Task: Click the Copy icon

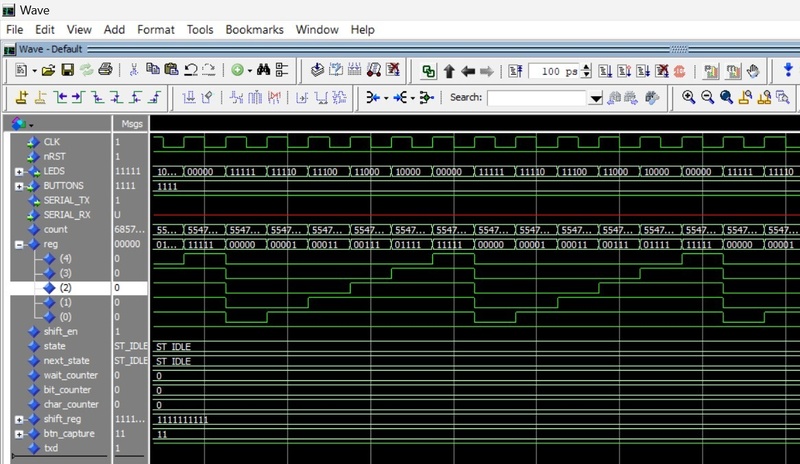Action: [153, 69]
